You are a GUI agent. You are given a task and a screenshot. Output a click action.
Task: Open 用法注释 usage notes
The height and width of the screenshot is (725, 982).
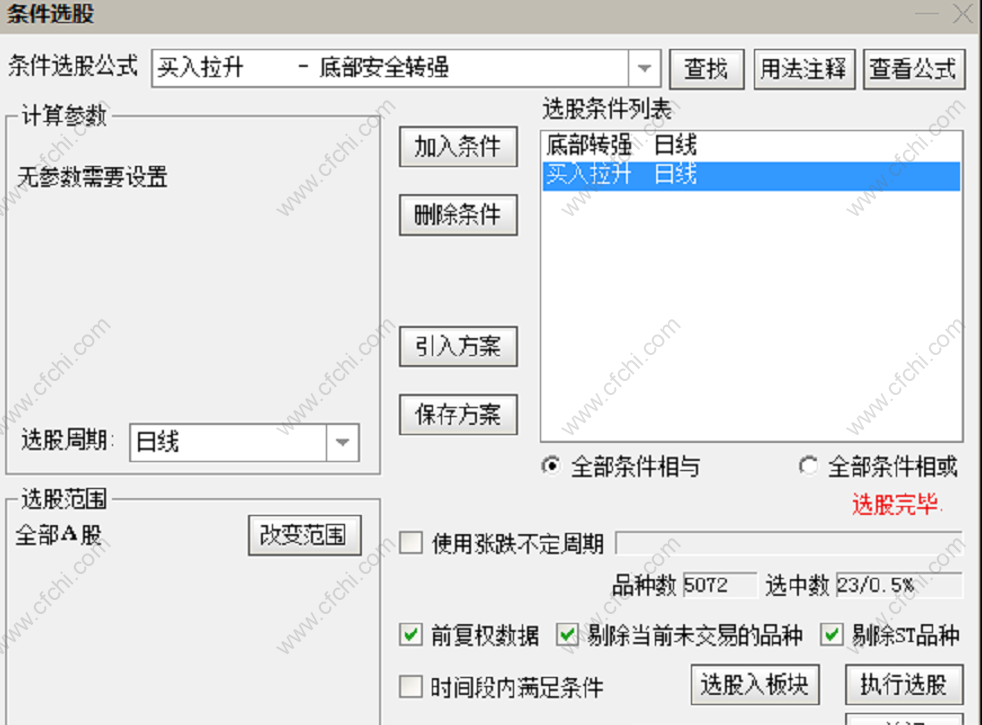tap(804, 69)
